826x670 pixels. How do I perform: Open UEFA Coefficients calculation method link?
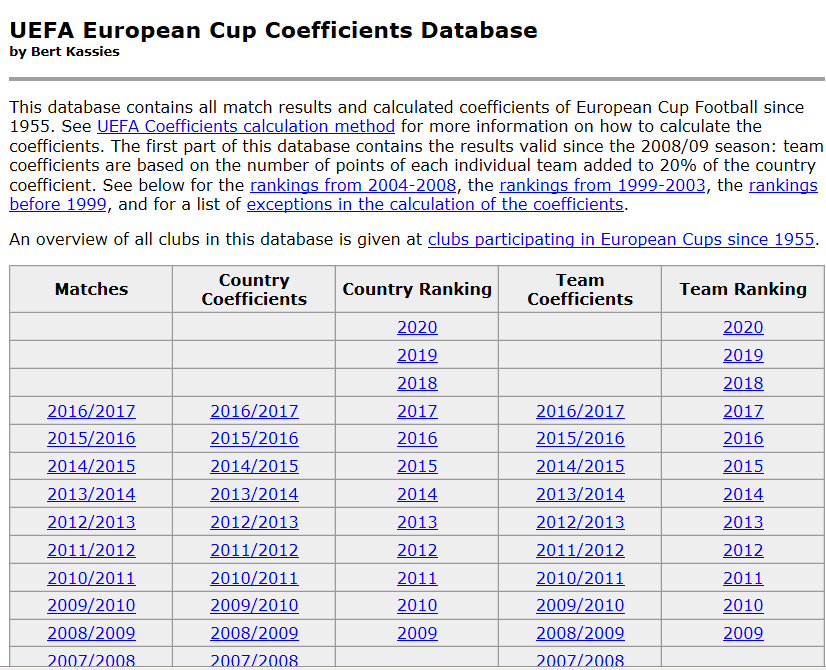[246, 126]
